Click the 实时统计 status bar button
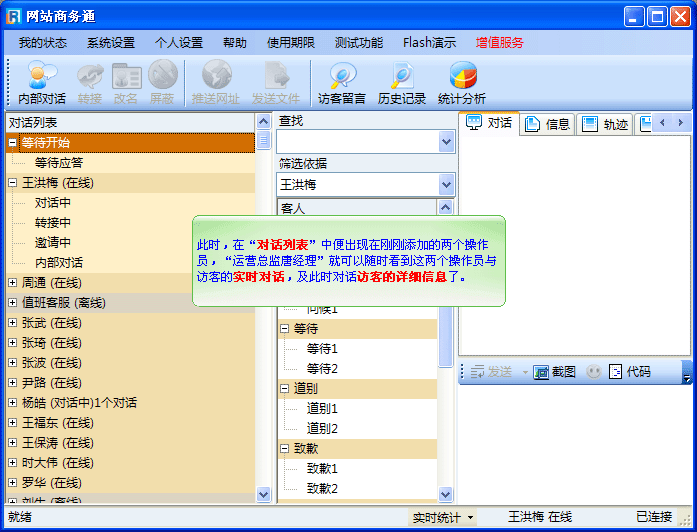 tap(443, 517)
